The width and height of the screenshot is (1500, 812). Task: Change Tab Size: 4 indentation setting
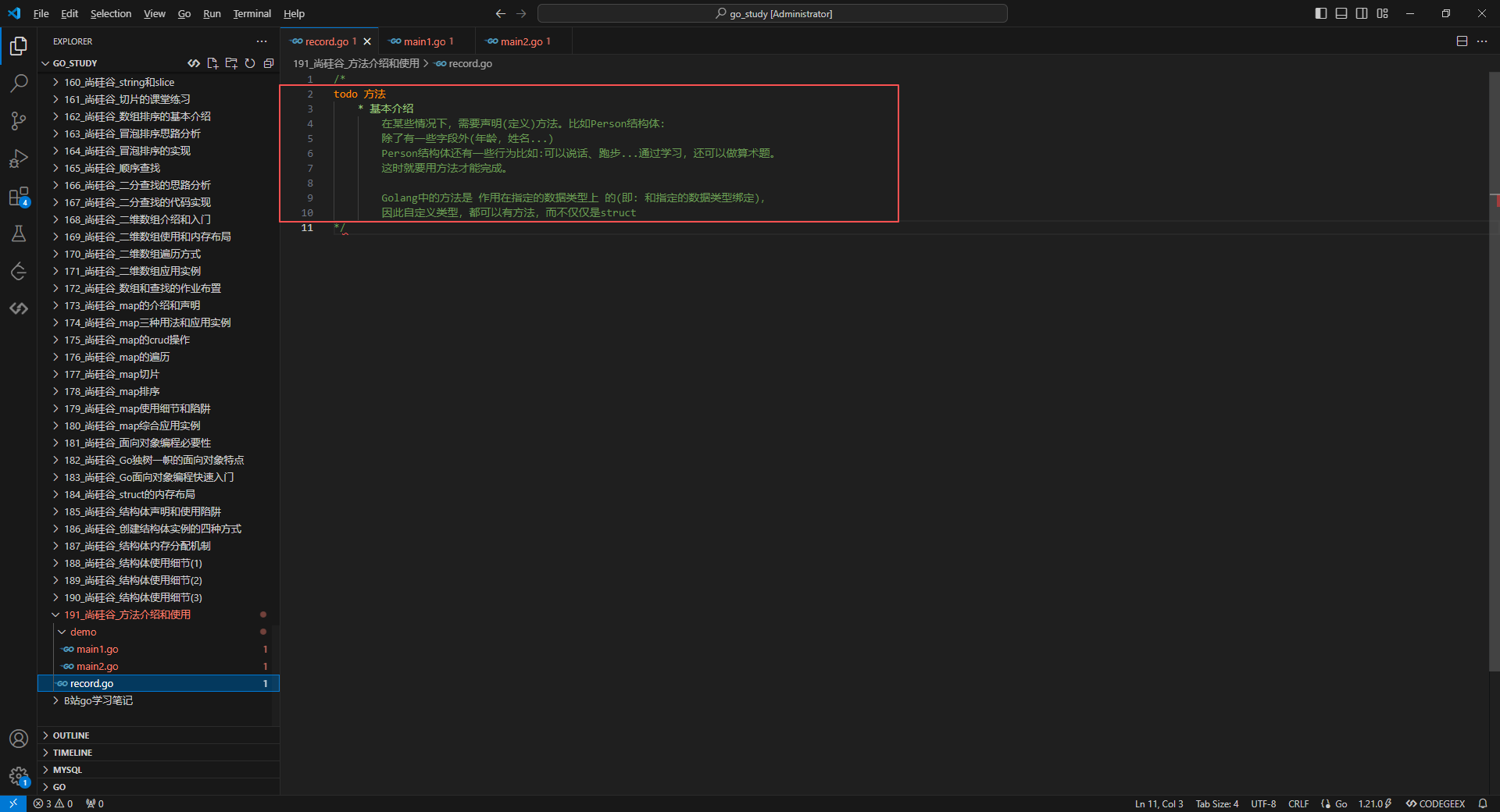1216,803
